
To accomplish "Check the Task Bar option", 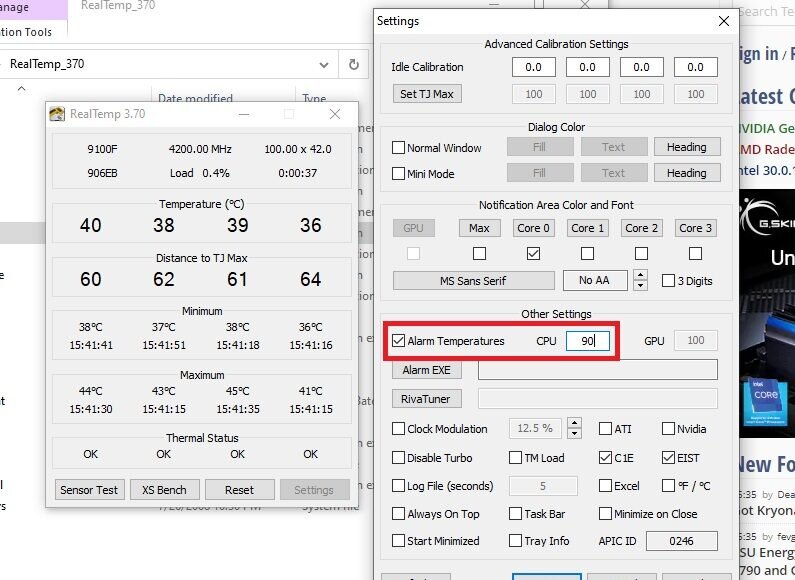I will click(x=515, y=514).
